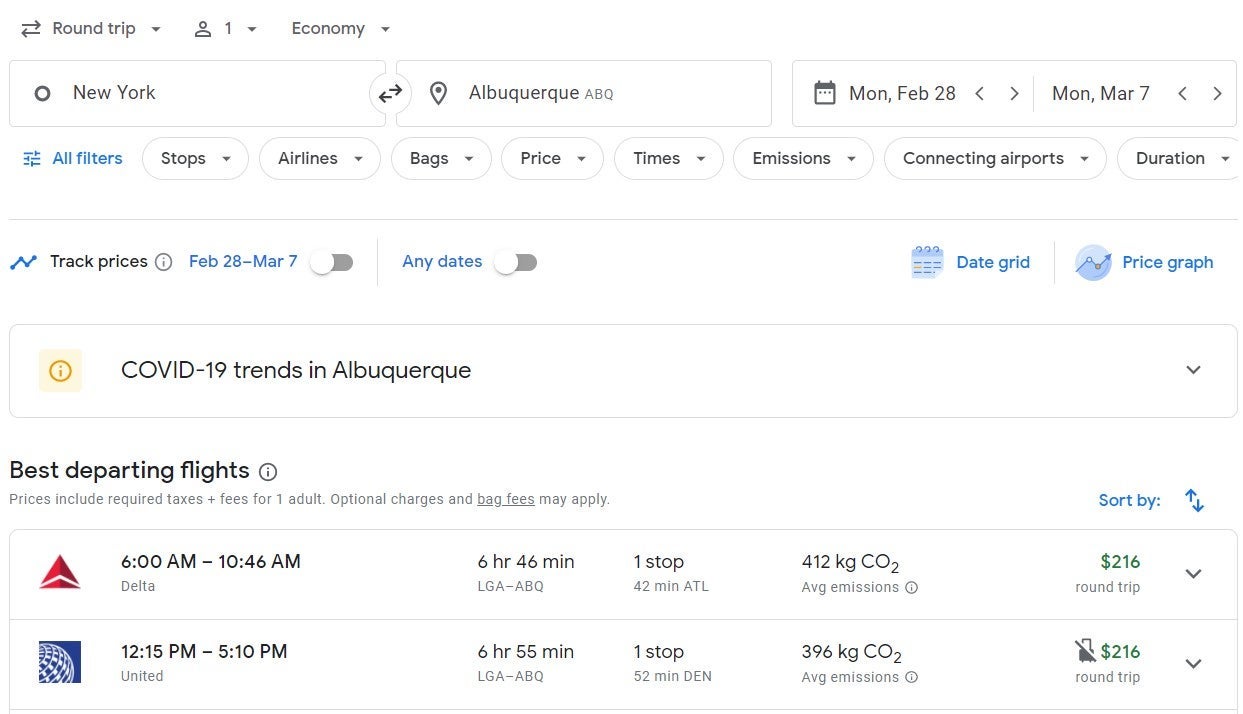Viewport: 1243px width, 714px height.
Task: Toggle the Any dates price tracking switch
Action: pos(516,262)
